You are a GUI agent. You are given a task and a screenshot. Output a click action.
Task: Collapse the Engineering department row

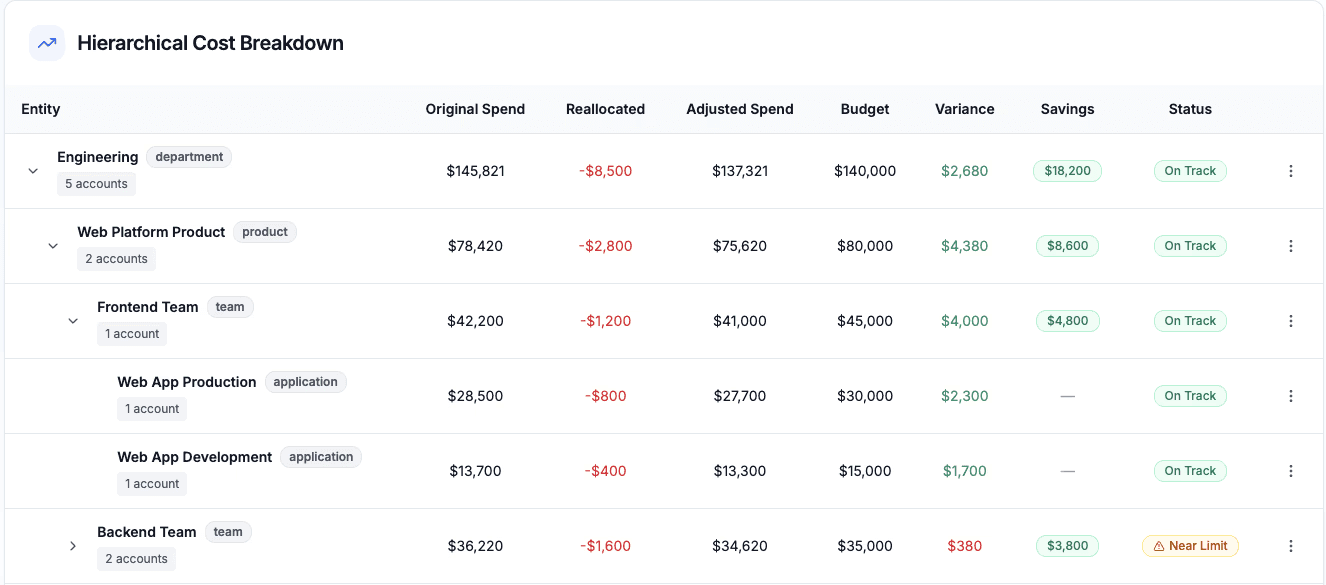pyautogui.click(x=33, y=171)
